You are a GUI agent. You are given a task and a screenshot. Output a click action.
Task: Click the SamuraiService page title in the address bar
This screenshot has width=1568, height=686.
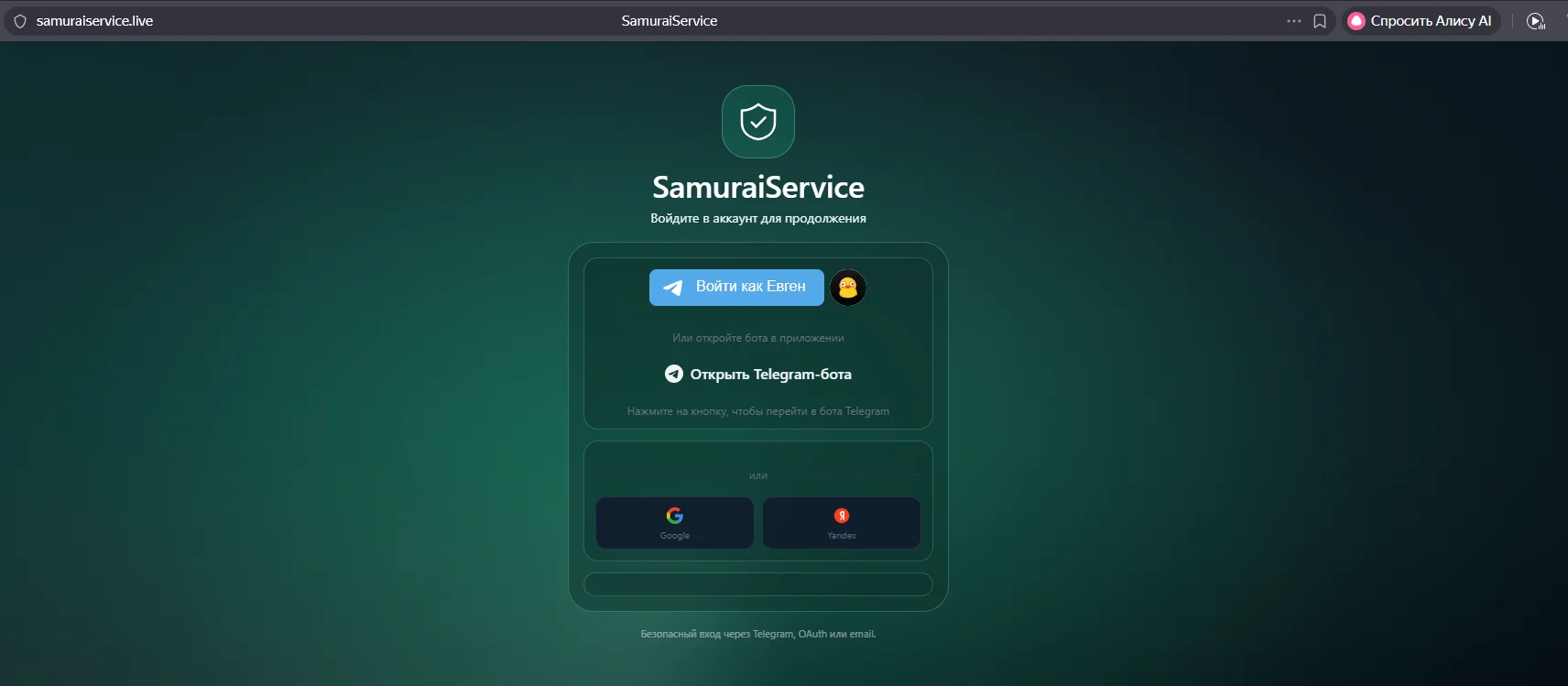[670, 21]
